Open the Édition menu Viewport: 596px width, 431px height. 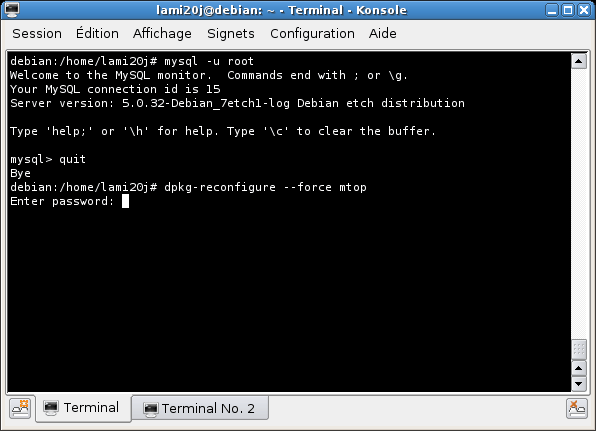click(97, 33)
